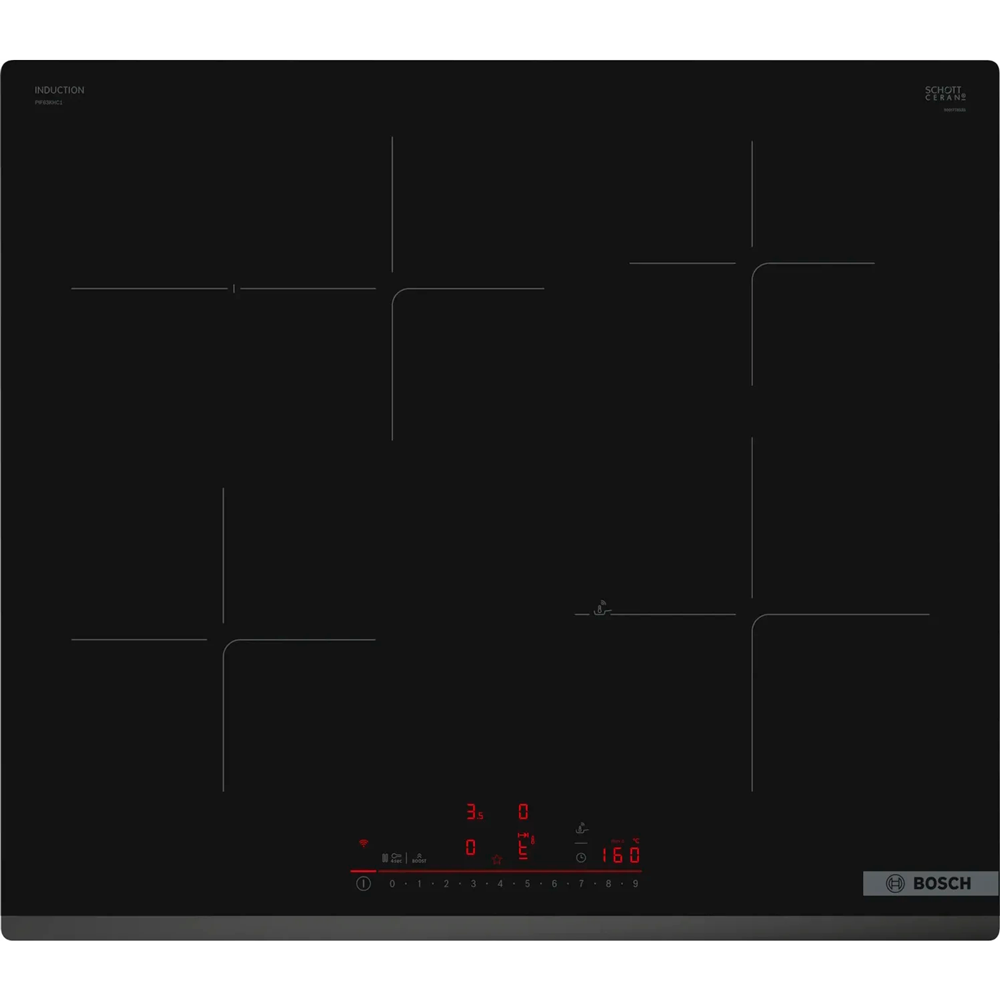Click the BOSCH logo badge
Viewport: 1000px width, 1000px height.
930,883
